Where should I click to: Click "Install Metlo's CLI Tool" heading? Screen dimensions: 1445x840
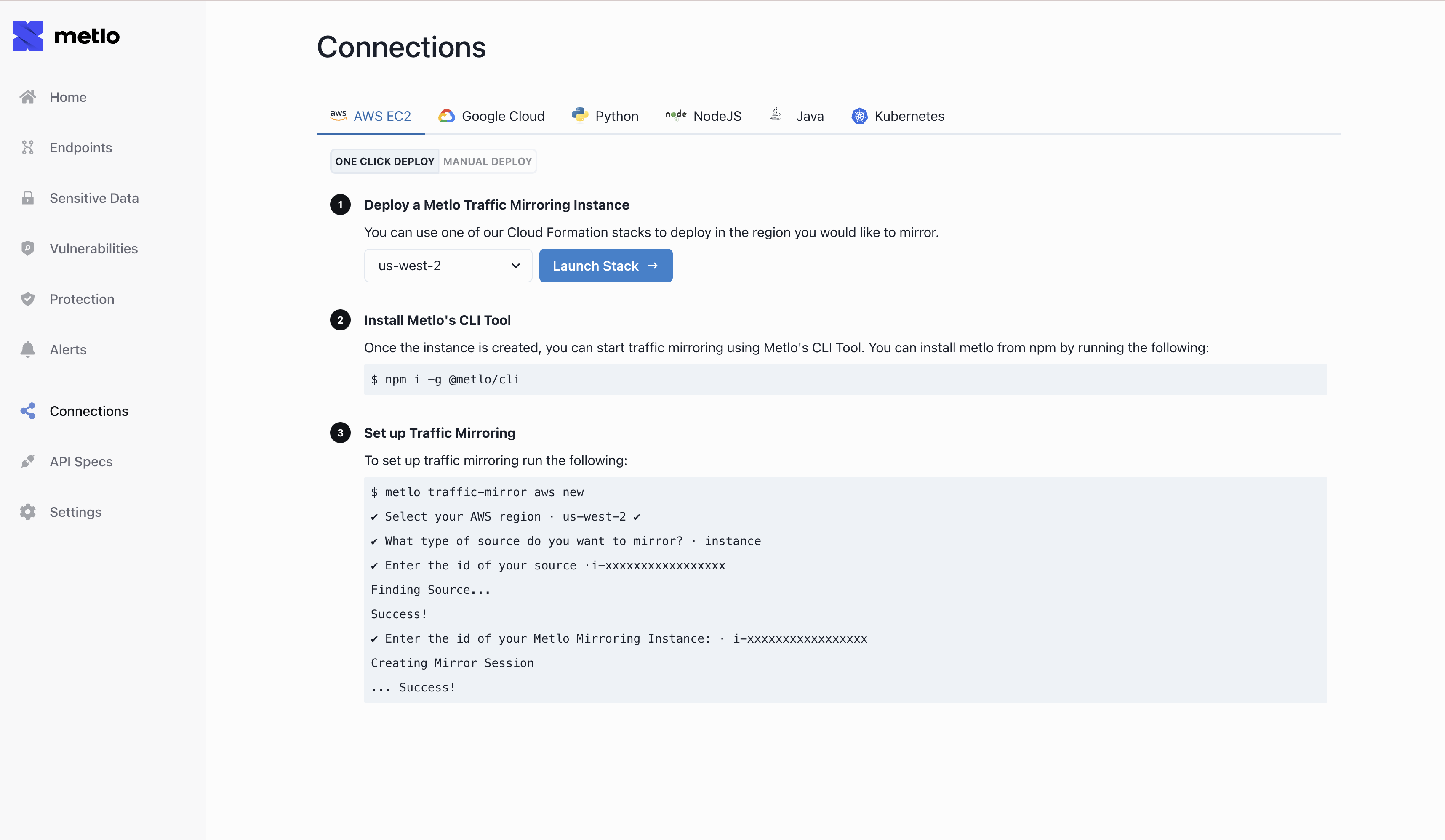coord(437,320)
